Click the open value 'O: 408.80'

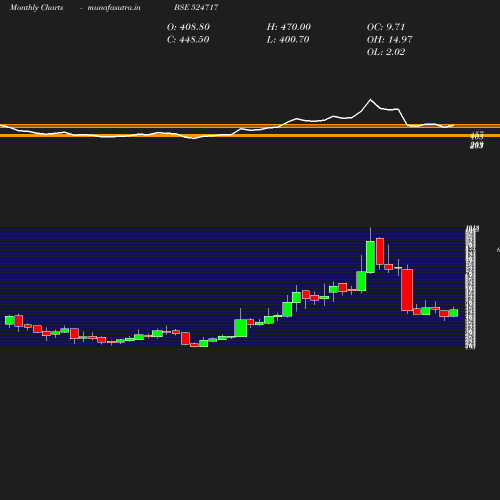tap(188, 27)
